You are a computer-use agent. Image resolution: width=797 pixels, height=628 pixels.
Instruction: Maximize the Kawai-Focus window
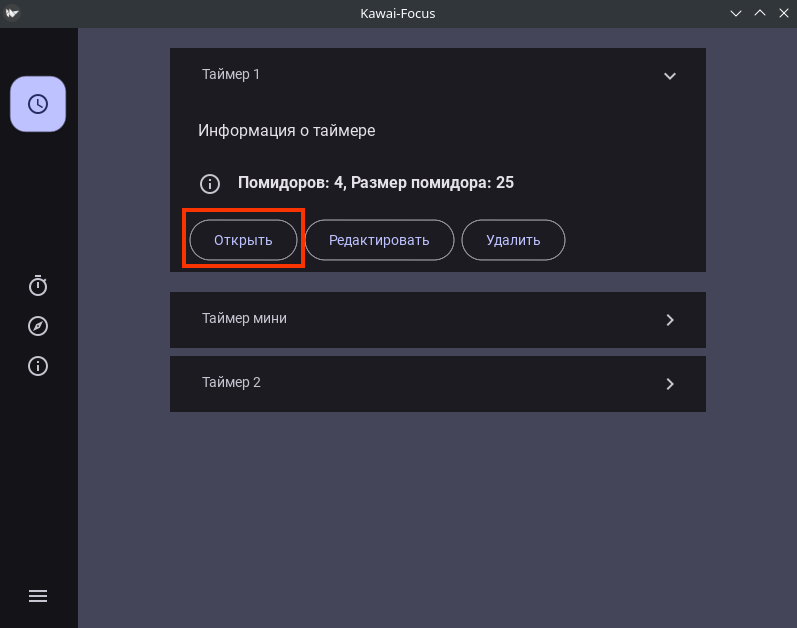[759, 14]
